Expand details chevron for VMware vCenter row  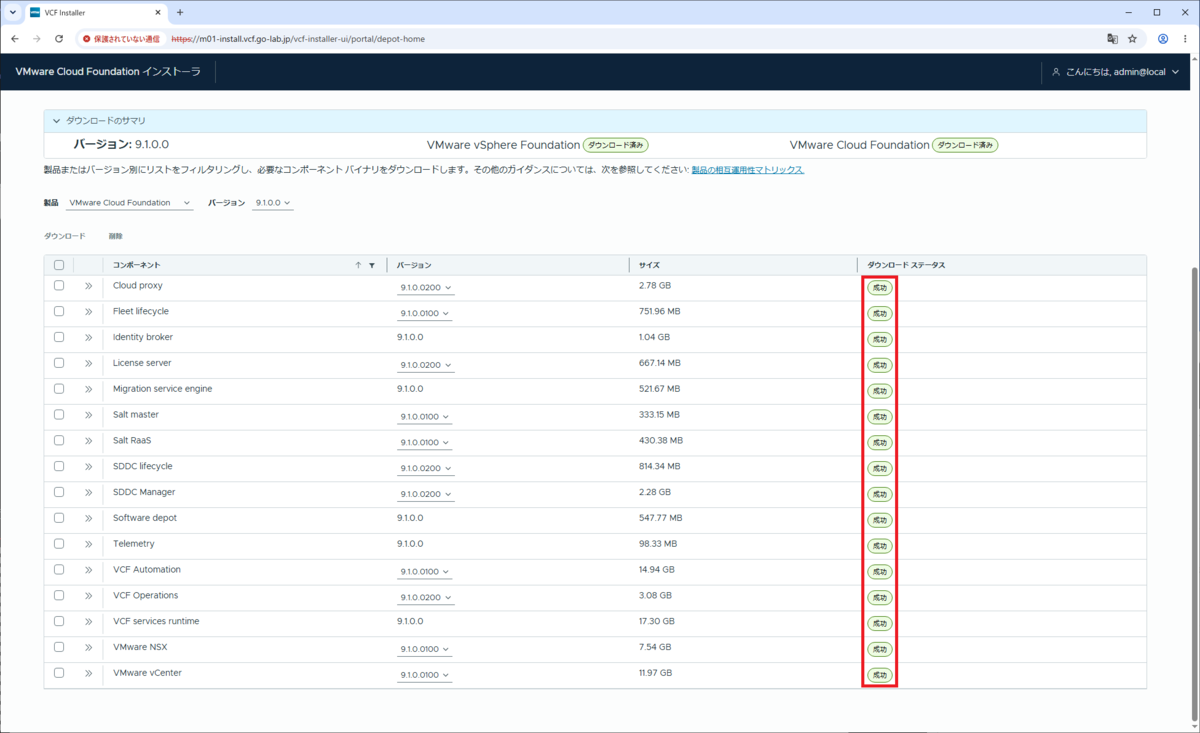point(88,673)
